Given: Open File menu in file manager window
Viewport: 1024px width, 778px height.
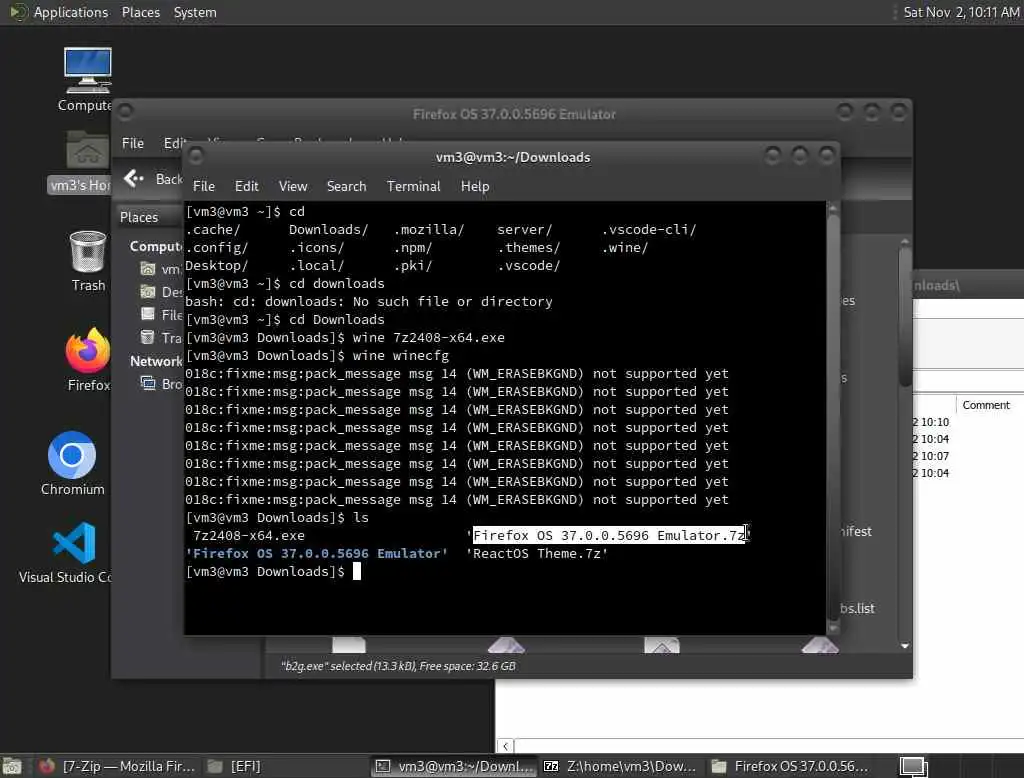Looking at the screenshot, I should 133,143.
